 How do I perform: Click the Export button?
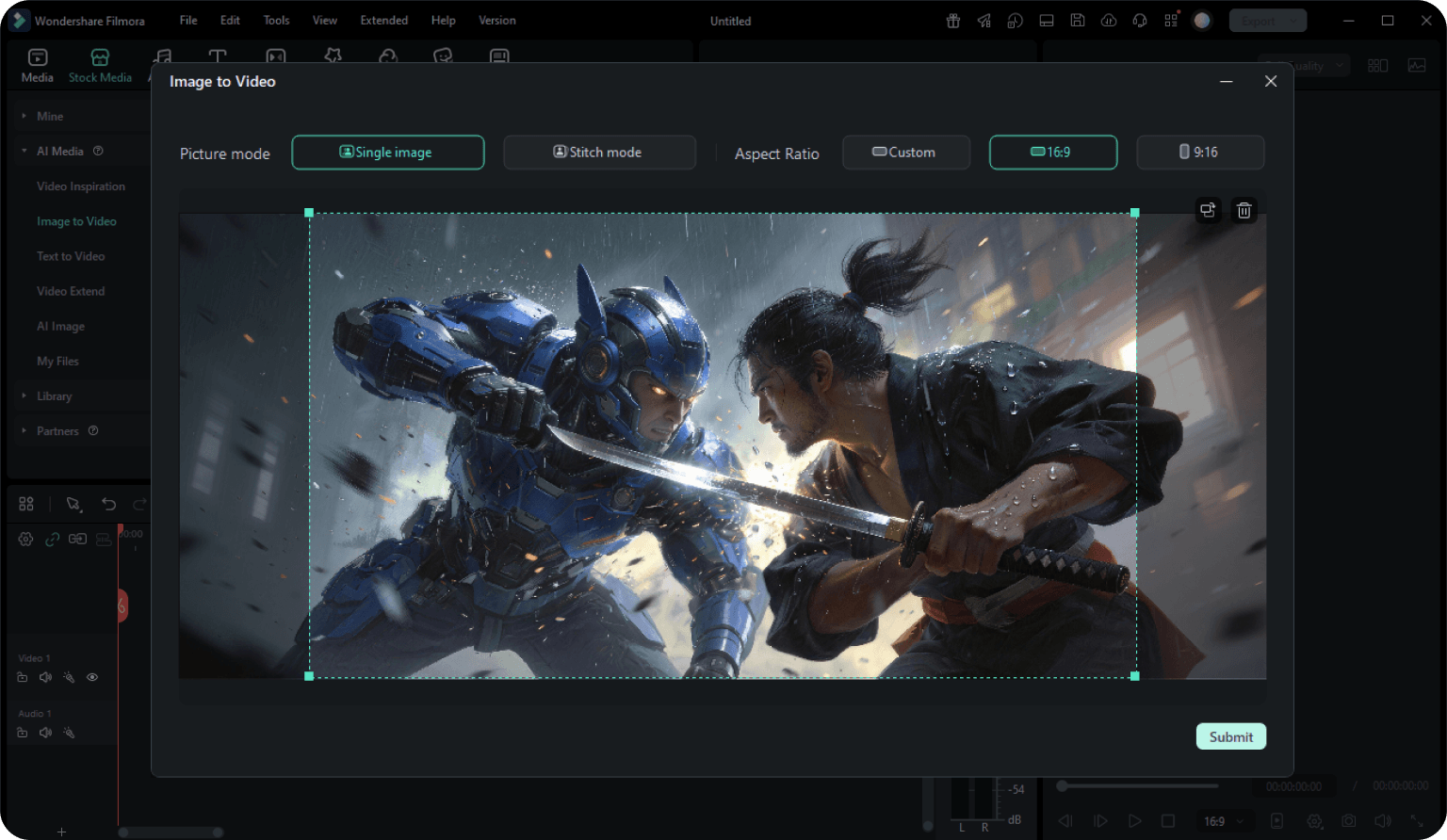tap(1268, 21)
